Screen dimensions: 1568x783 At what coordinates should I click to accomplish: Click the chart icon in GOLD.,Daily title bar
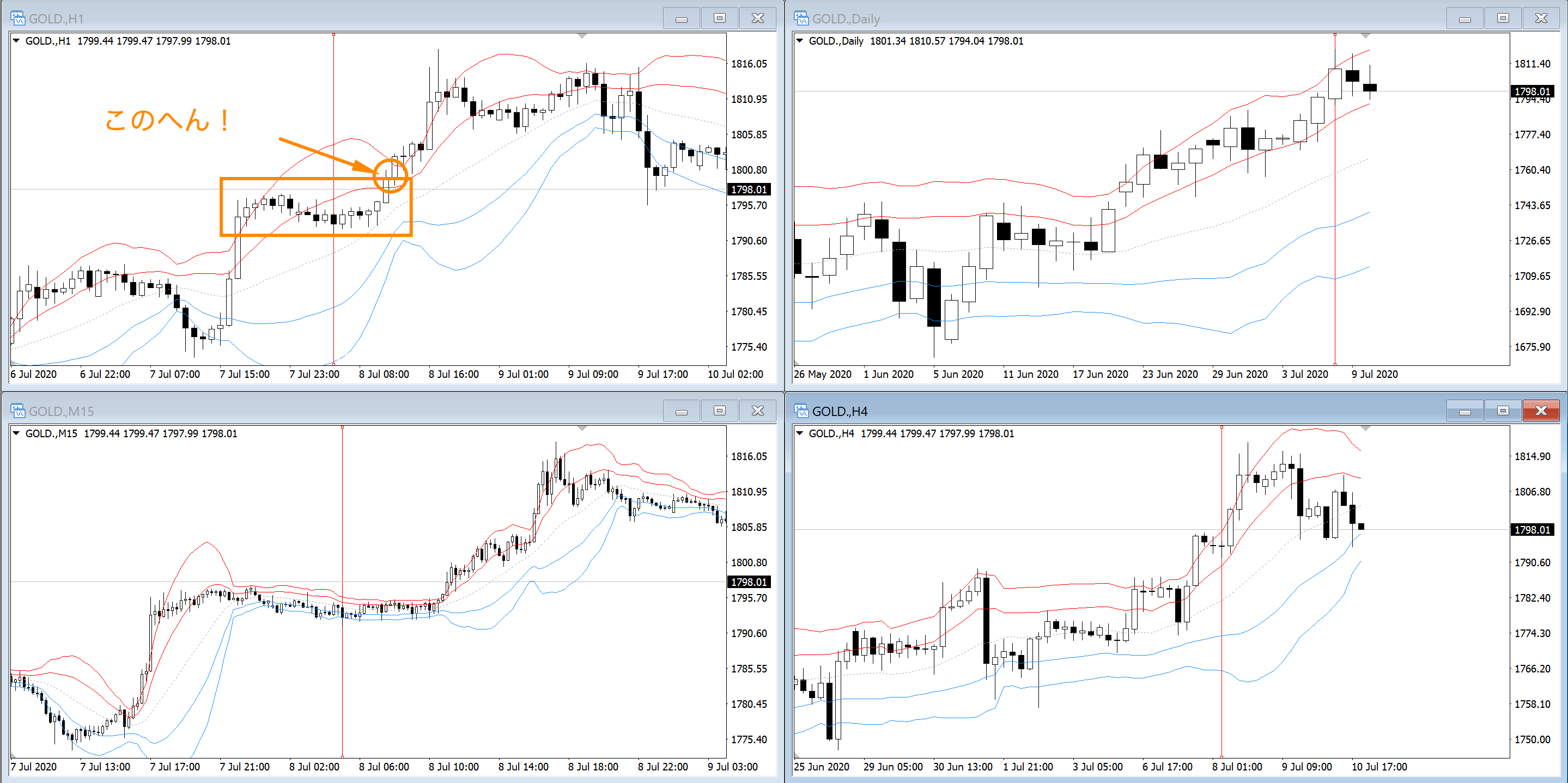(801, 19)
